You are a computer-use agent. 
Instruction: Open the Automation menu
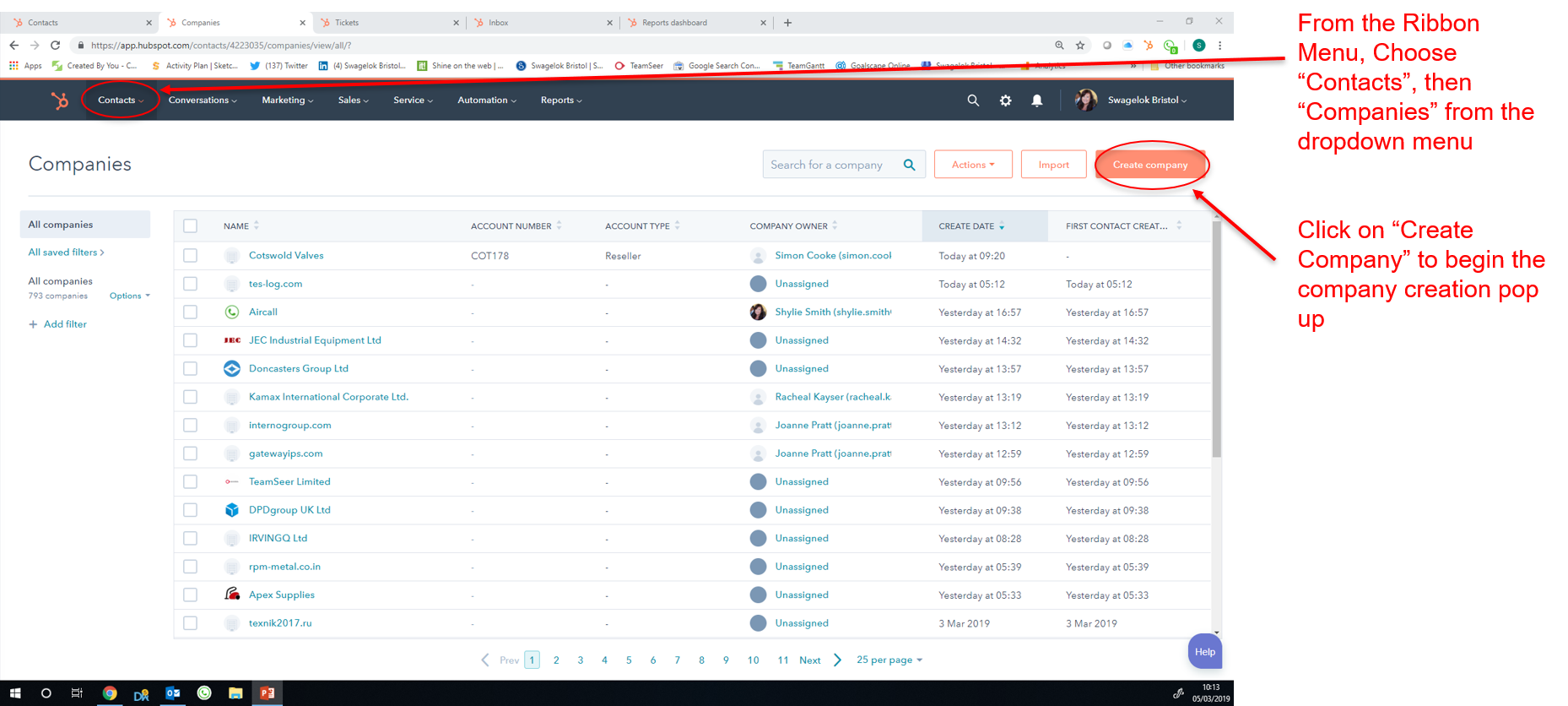pyautogui.click(x=487, y=100)
